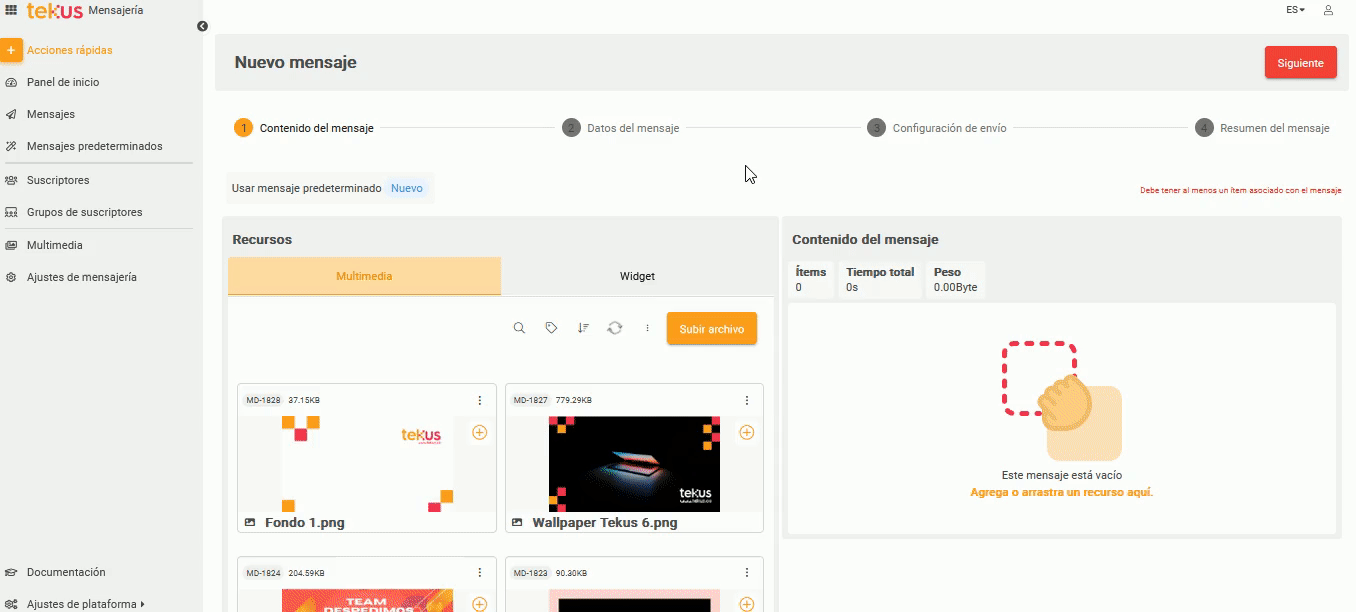Switch to the Widget tab
This screenshot has width=1356, height=612.
[x=637, y=276]
